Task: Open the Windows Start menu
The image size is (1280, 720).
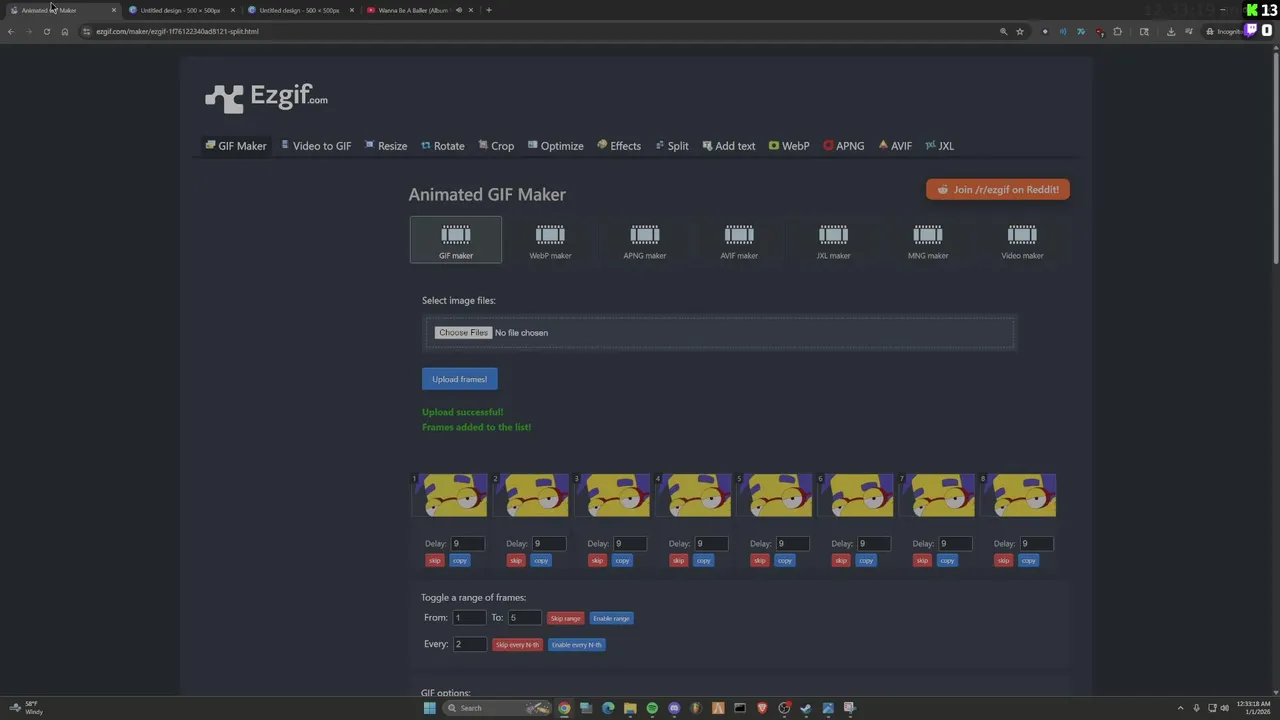Action: [430, 708]
